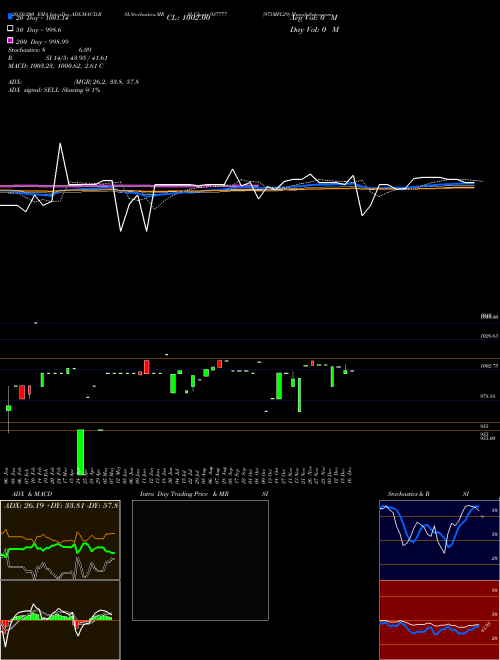Click the MACD values line '1003.23, 1000.62, 2.61'

click(56, 66)
